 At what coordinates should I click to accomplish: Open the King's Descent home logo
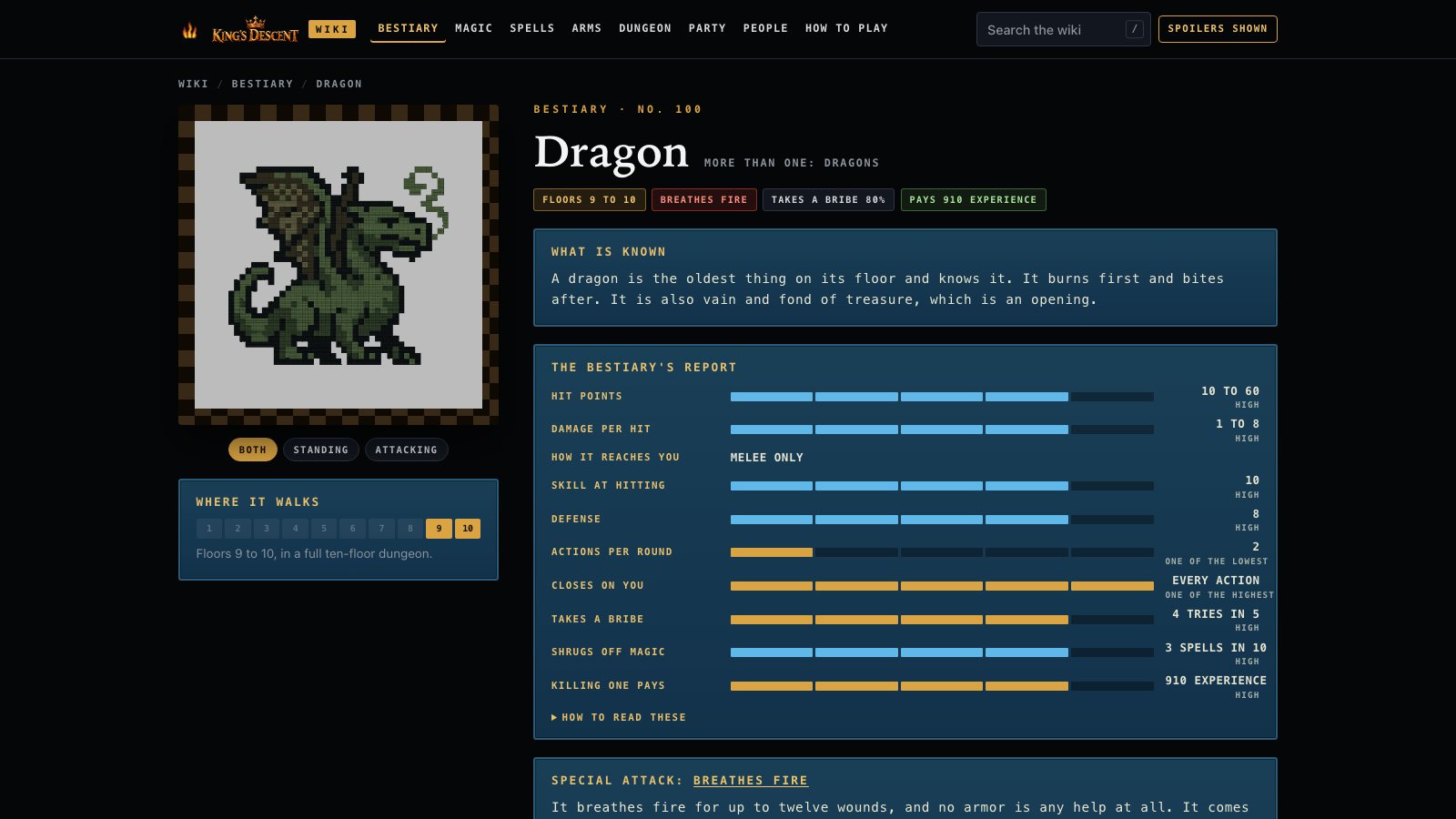coord(255,30)
